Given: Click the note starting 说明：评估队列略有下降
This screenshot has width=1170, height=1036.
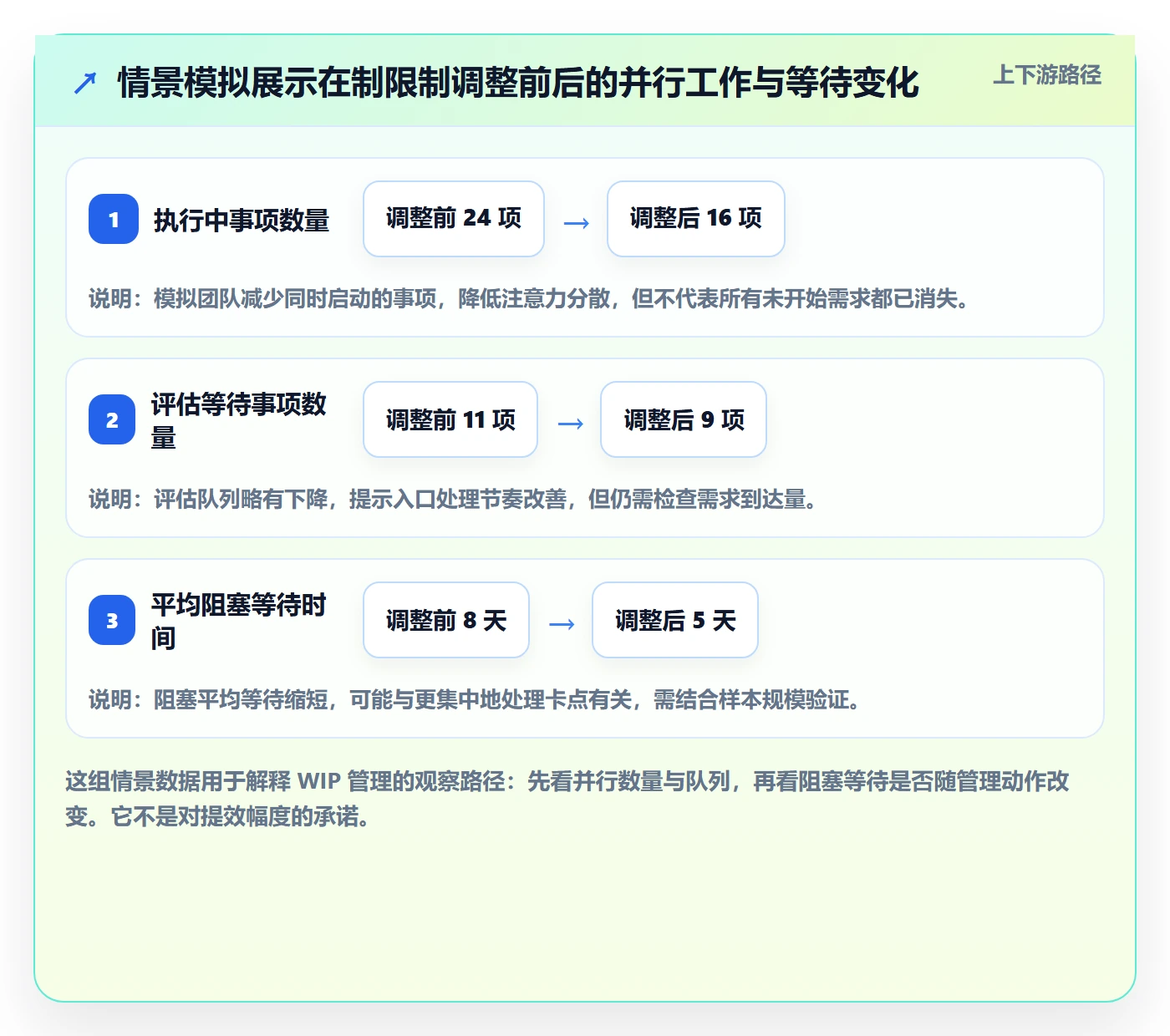Looking at the screenshot, I should coord(454,500).
